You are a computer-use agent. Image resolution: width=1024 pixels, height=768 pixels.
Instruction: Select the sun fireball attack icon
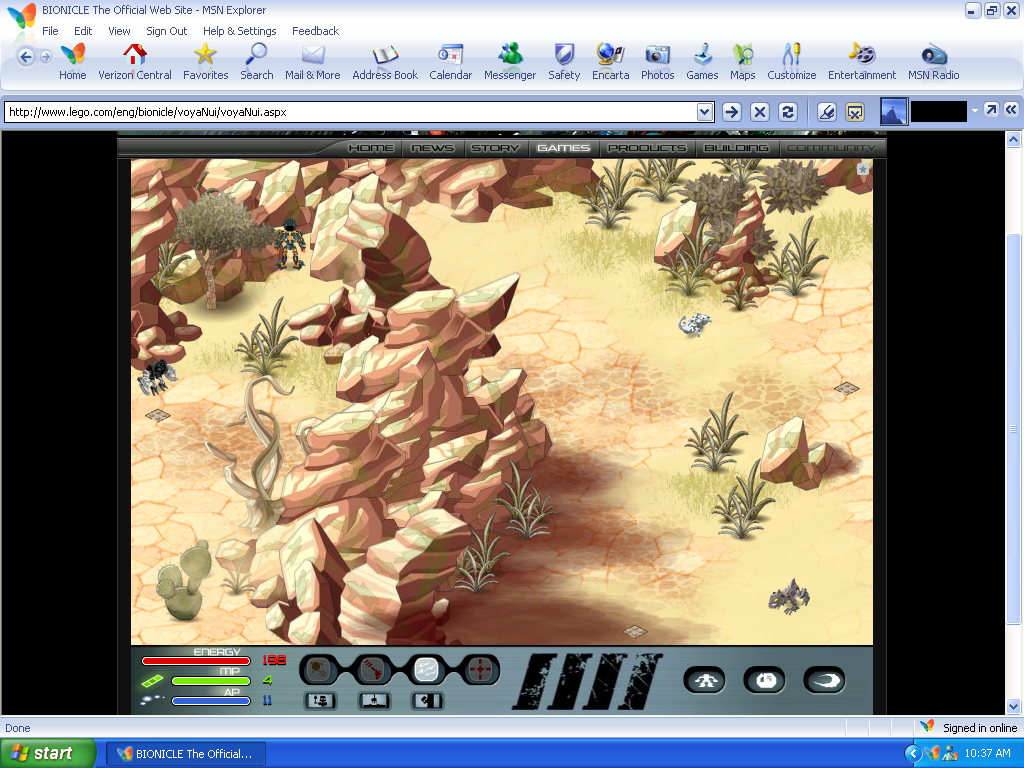click(318, 670)
